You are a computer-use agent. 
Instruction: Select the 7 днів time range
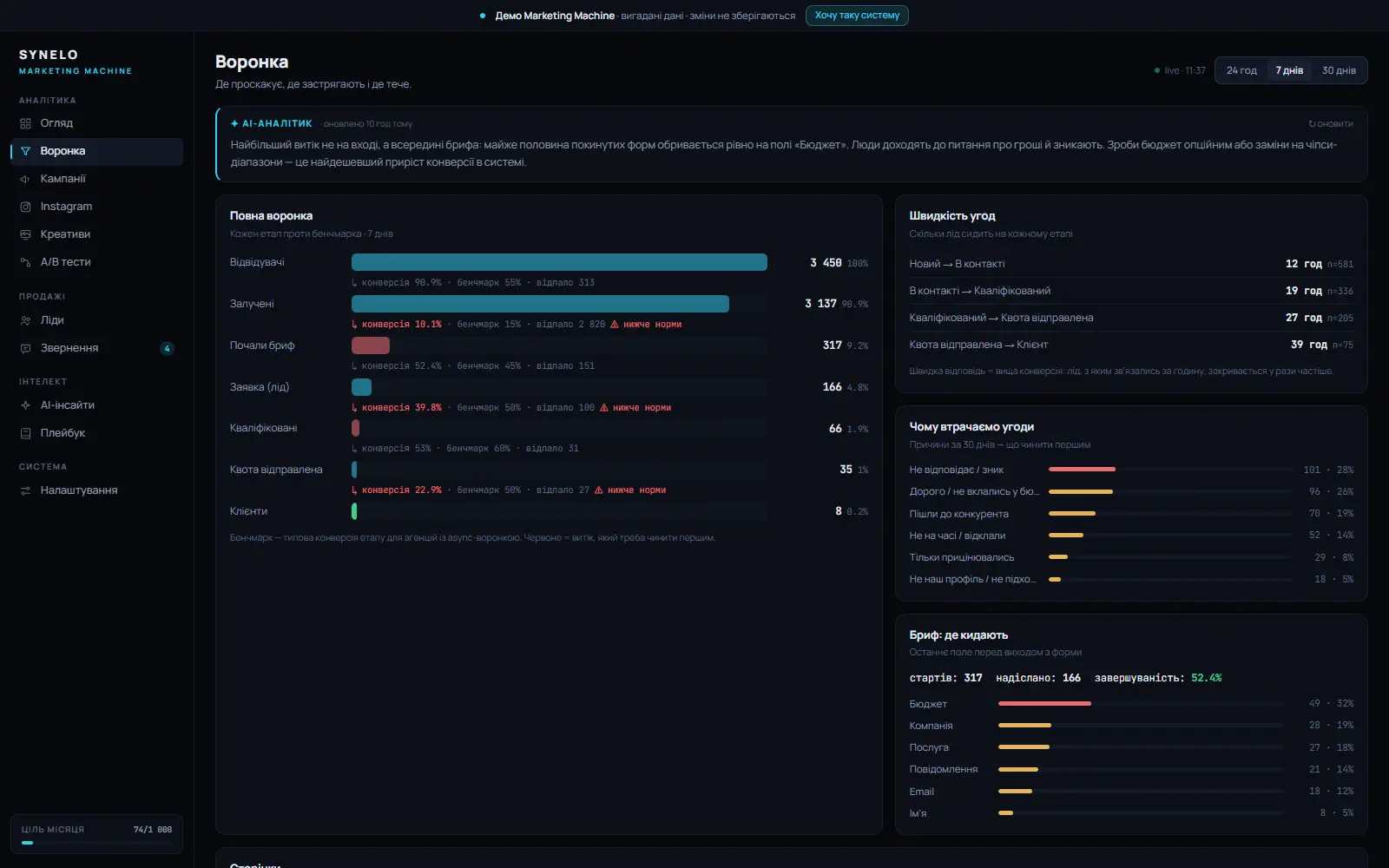(1289, 70)
